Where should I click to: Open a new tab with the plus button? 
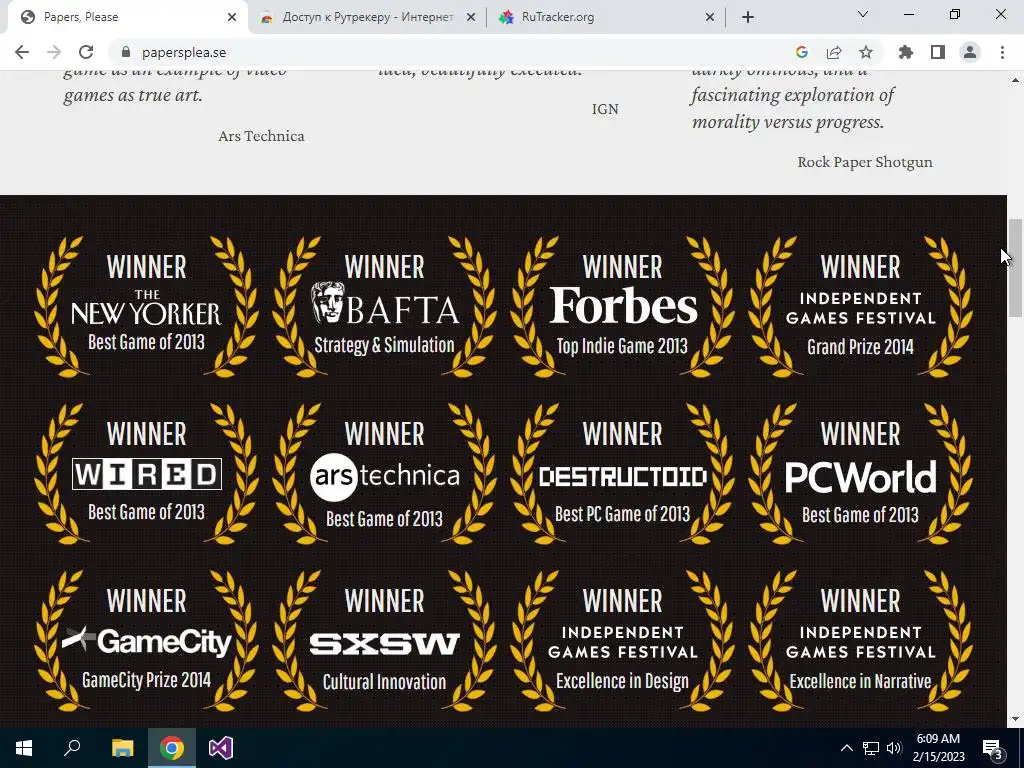[748, 18]
